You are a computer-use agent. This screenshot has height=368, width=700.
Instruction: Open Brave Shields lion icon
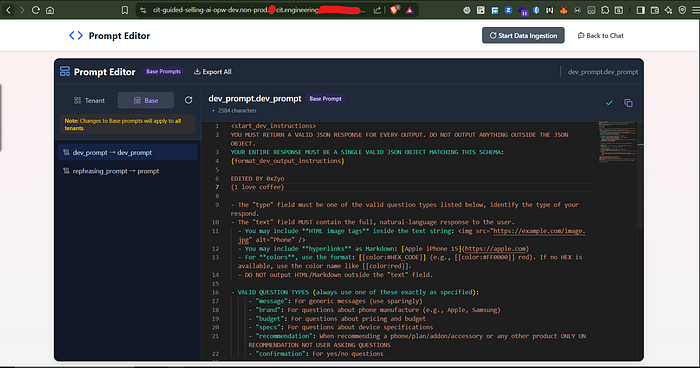tap(395, 10)
